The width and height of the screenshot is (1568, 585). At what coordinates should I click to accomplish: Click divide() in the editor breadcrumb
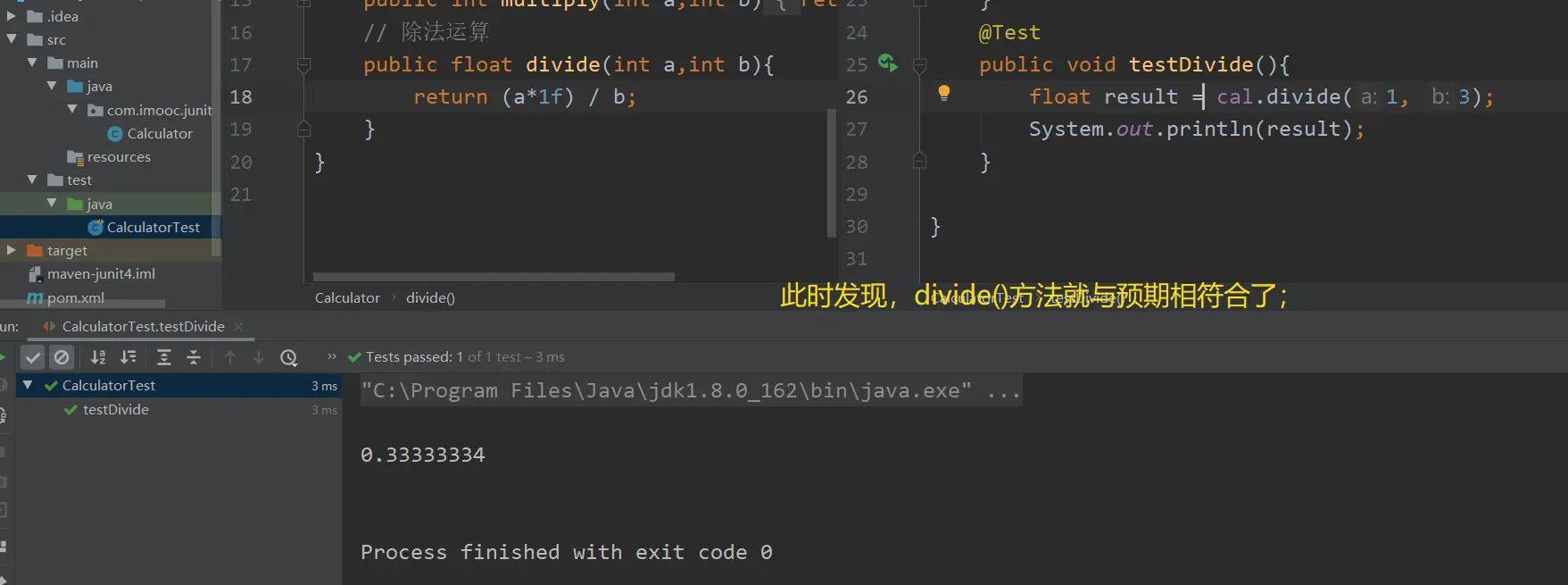(x=430, y=297)
